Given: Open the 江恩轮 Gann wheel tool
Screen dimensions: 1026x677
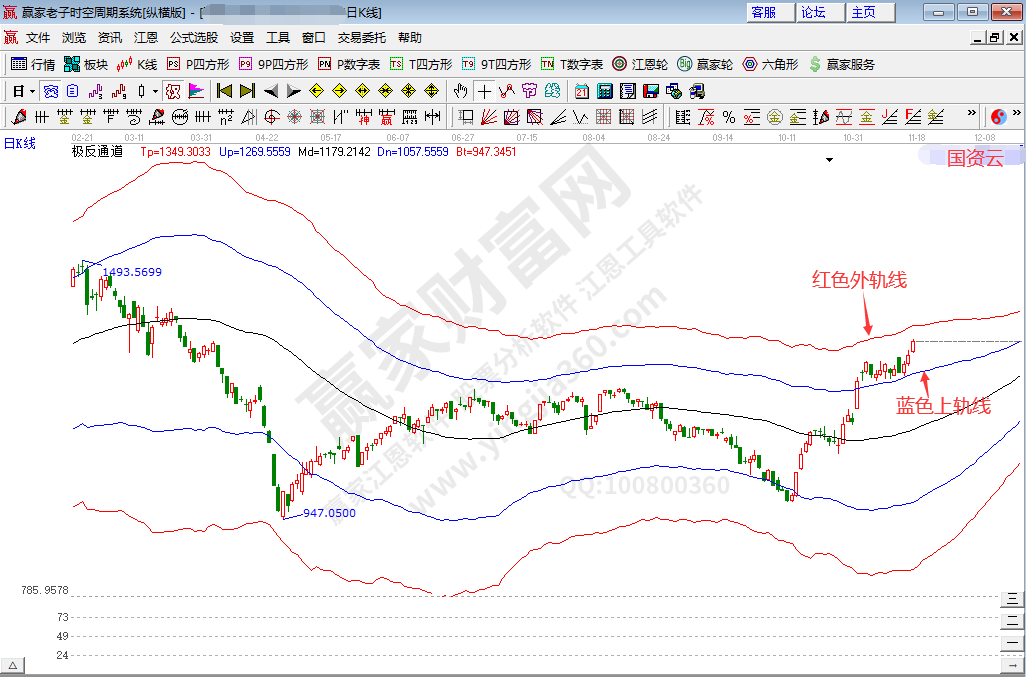Looking at the screenshot, I should [x=644, y=64].
